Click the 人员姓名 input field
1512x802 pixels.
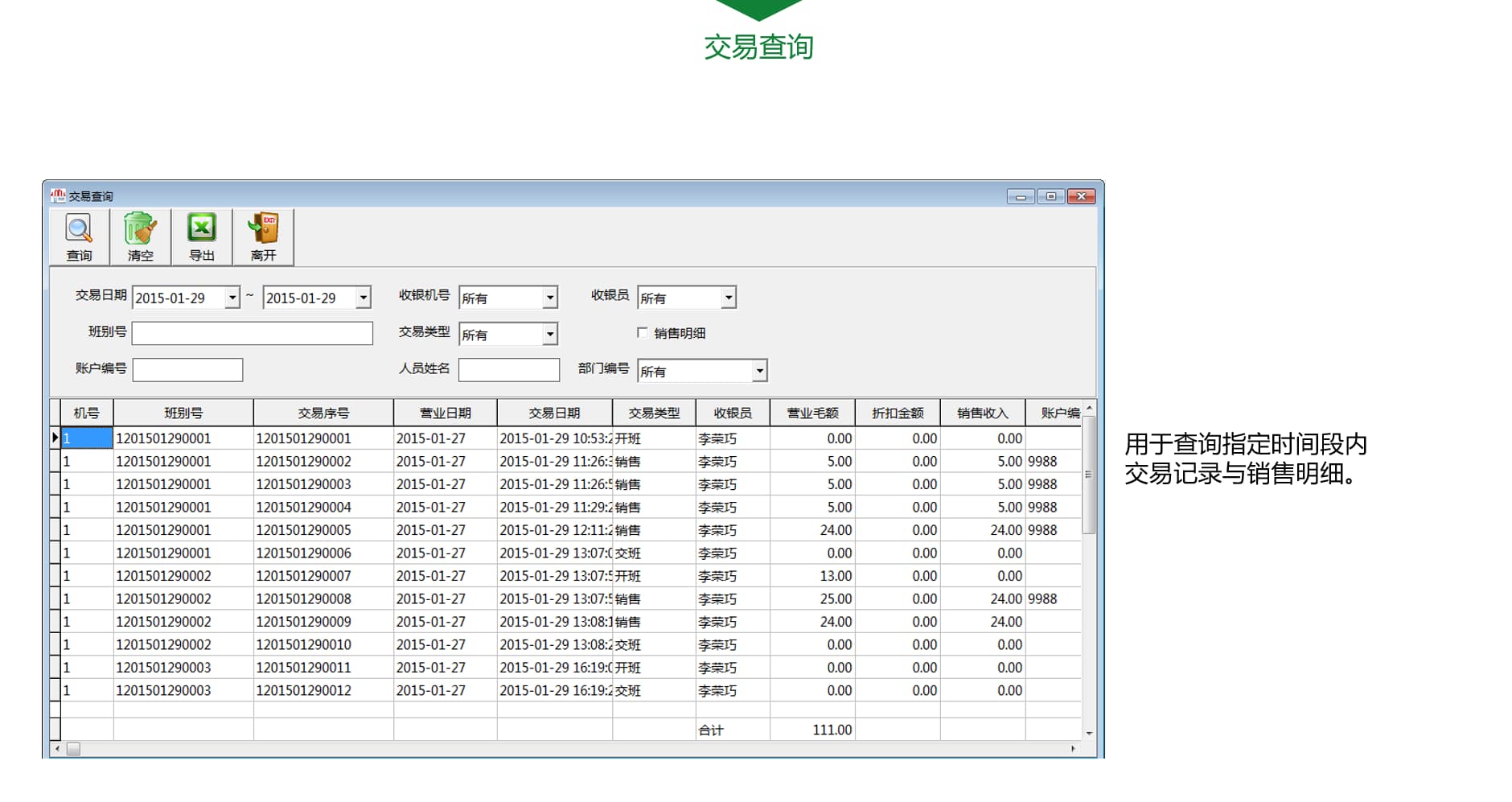coord(509,368)
